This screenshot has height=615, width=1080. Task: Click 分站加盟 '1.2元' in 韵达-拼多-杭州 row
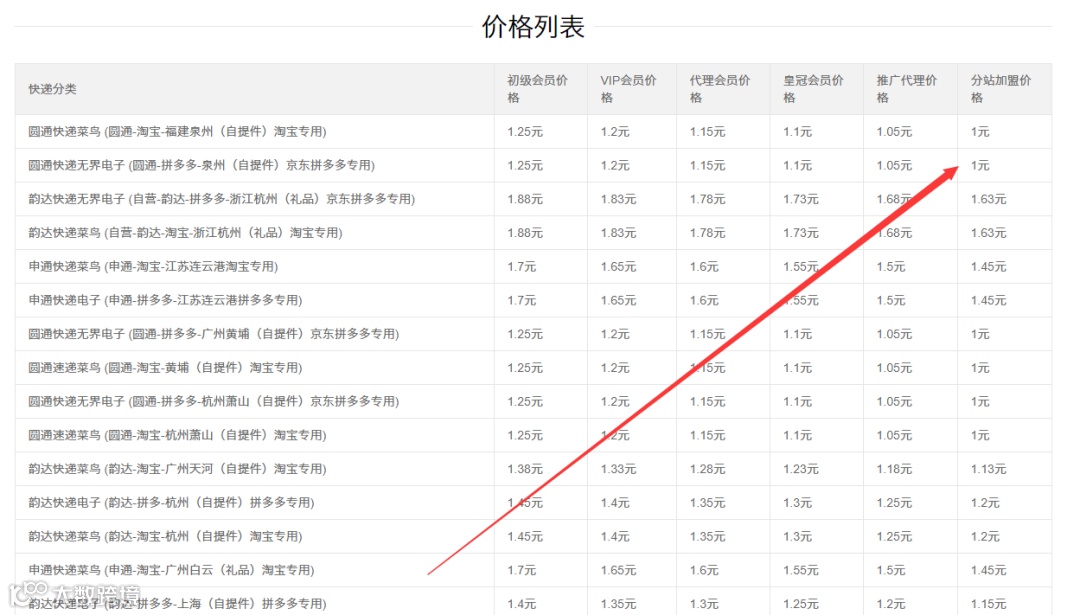pyautogui.click(x=985, y=503)
